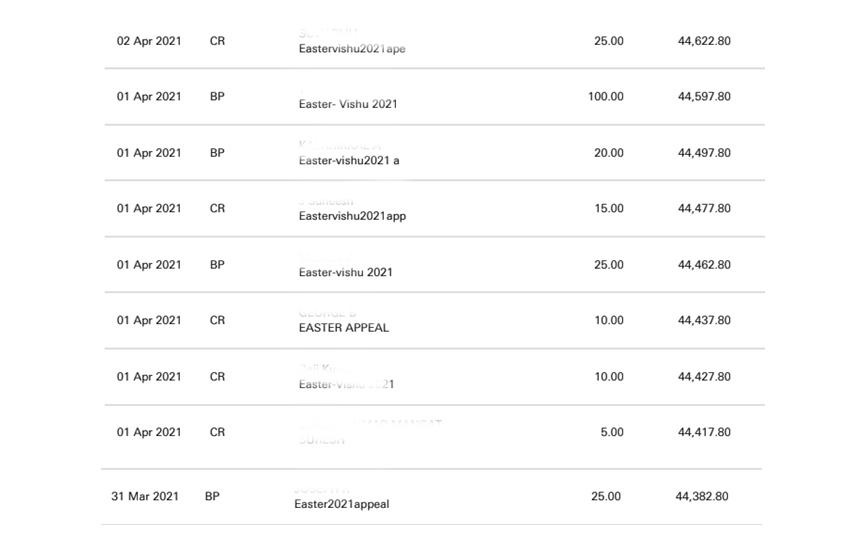Select the 02 Apr 2021 Eastervishu2021ape transaction
The image size is (857, 542).
[435, 41]
